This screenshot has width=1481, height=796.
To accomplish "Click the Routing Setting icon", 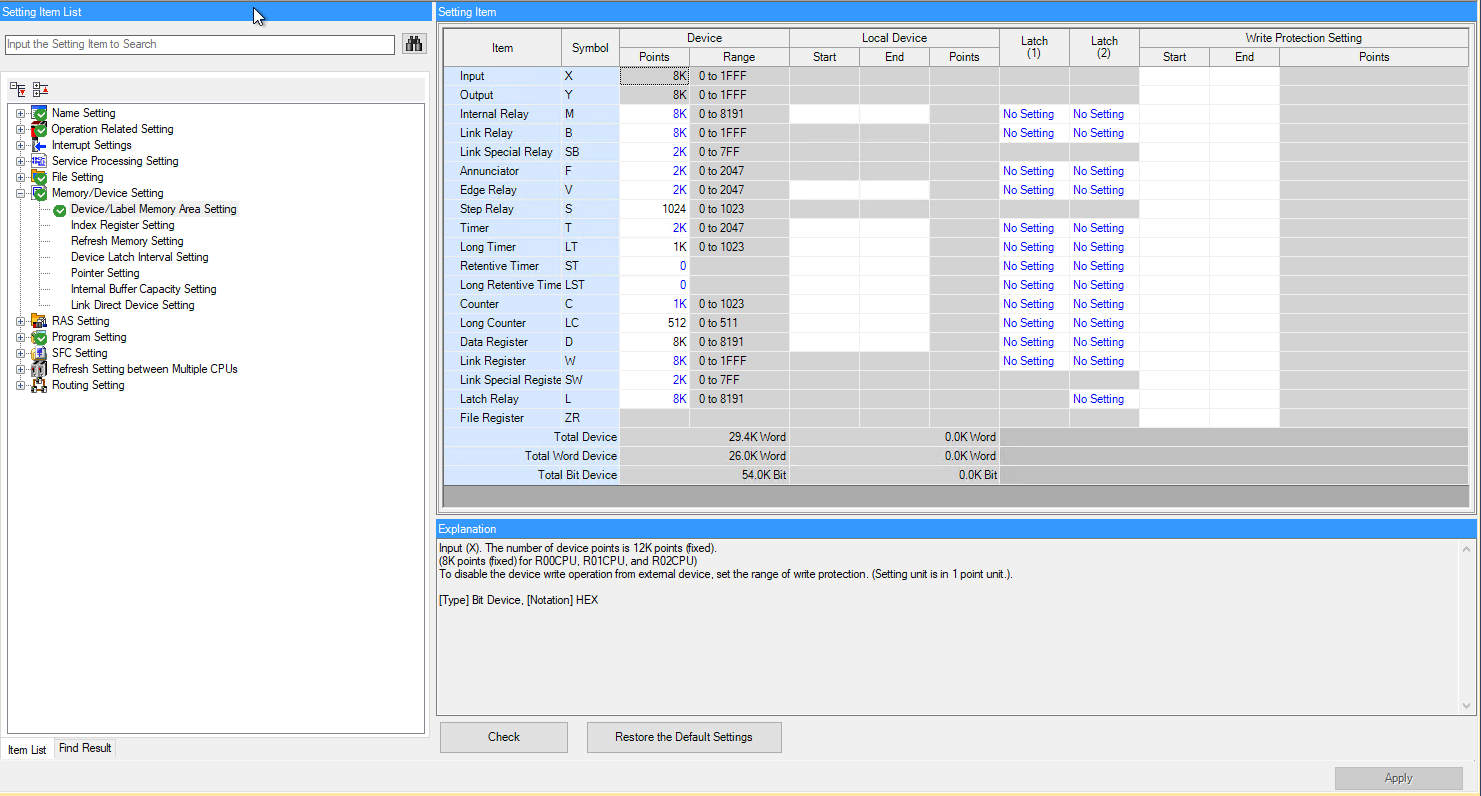I will tap(39, 385).
